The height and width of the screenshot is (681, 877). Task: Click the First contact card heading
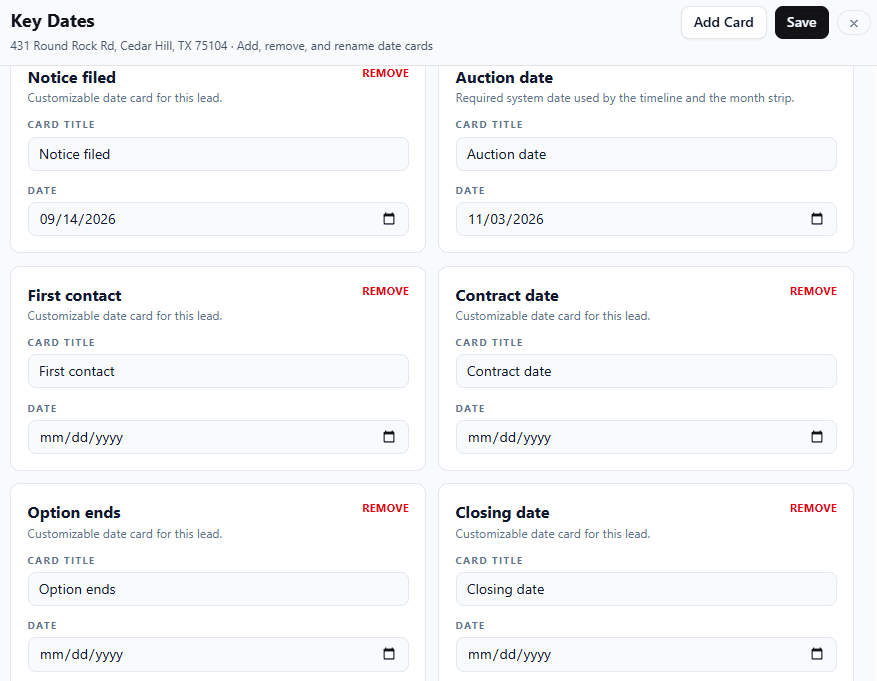click(x=74, y=295)
